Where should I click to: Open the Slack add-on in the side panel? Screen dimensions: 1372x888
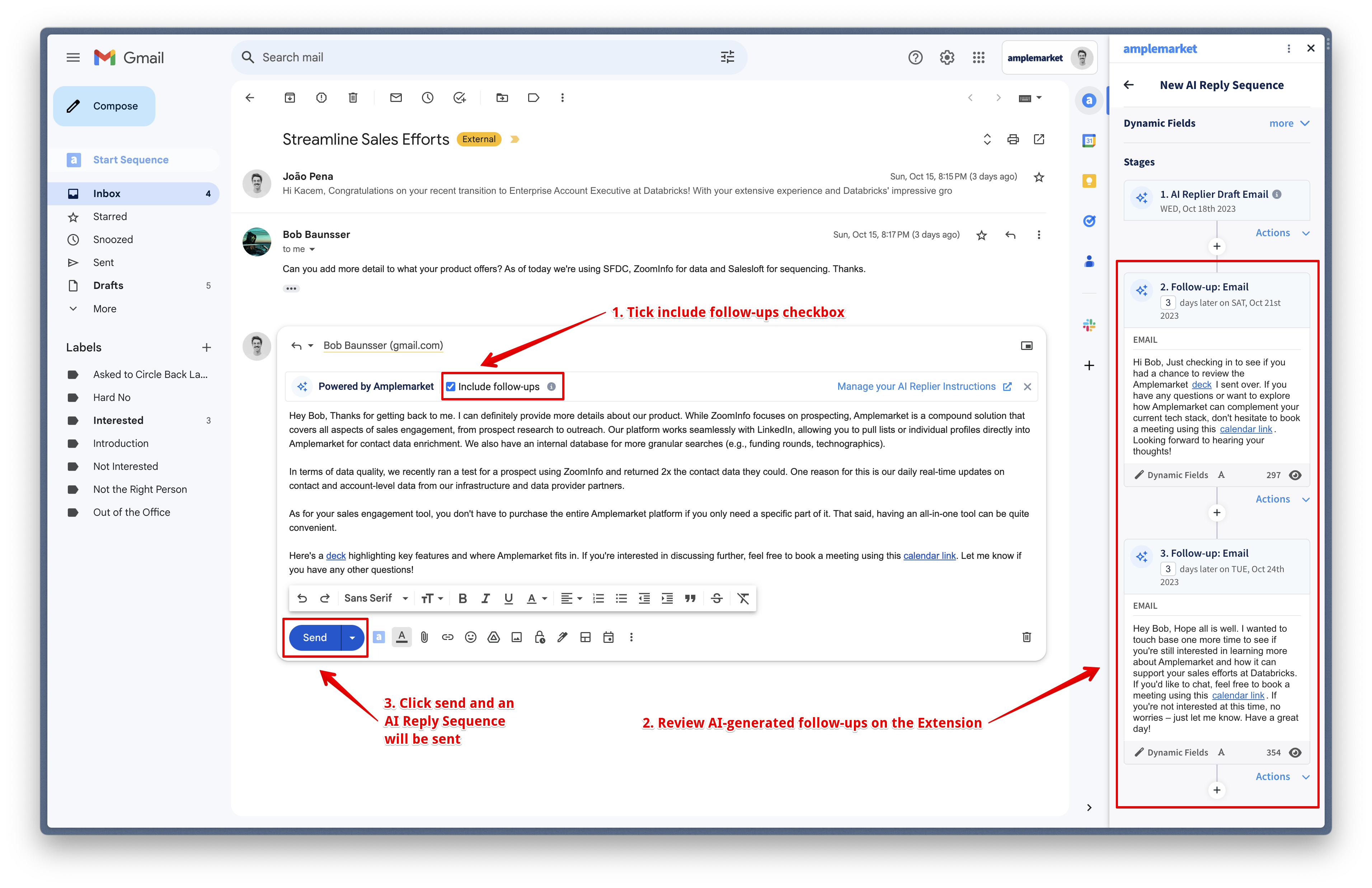(1089, 326)
